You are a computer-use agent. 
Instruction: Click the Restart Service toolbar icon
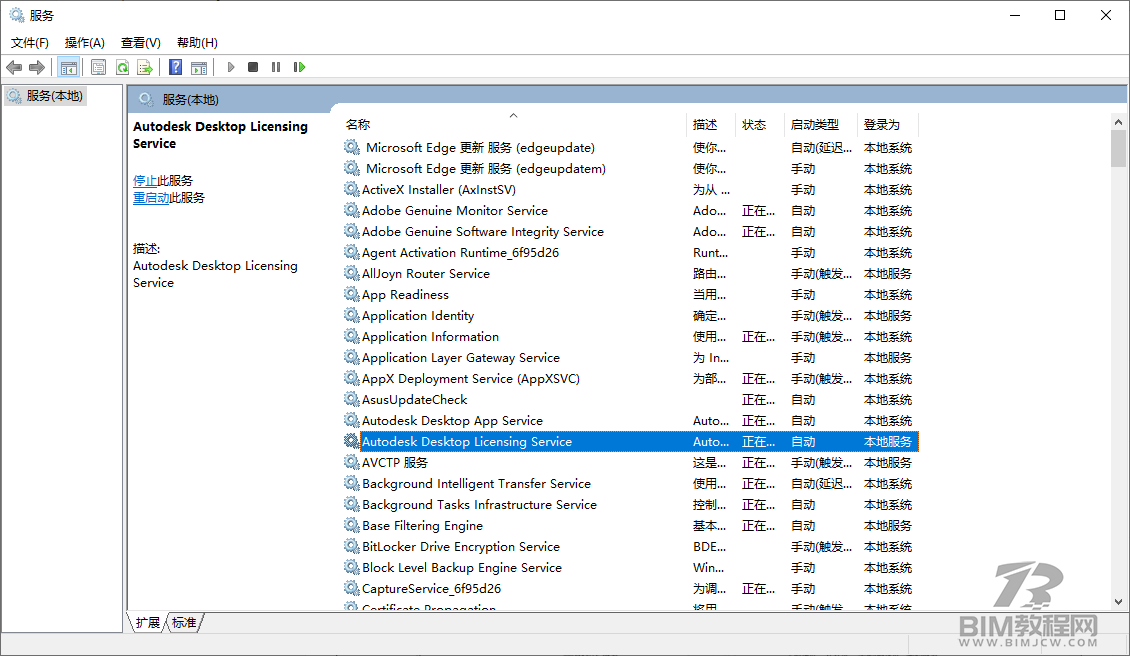tap(300, 67)
